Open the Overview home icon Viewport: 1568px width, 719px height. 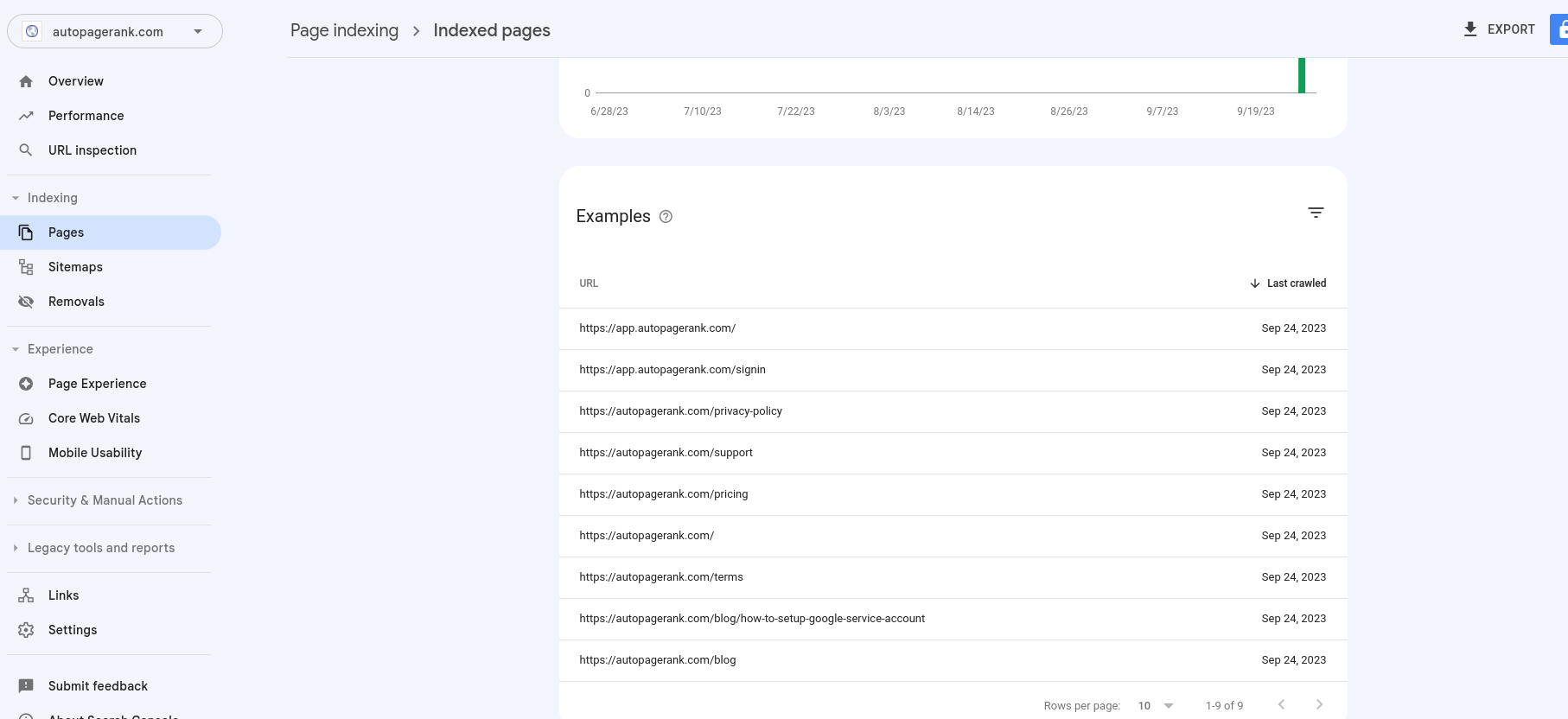(26, 81)
